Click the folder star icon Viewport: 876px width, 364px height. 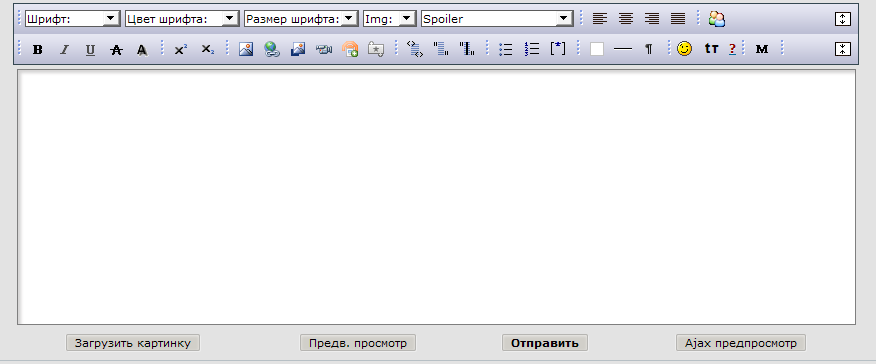tap(376, 49)
